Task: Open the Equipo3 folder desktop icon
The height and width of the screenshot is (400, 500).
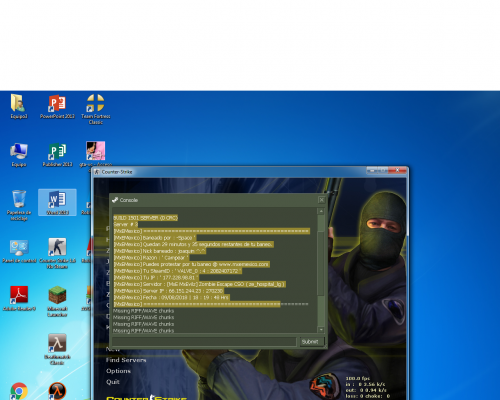Action: point(19,106)
